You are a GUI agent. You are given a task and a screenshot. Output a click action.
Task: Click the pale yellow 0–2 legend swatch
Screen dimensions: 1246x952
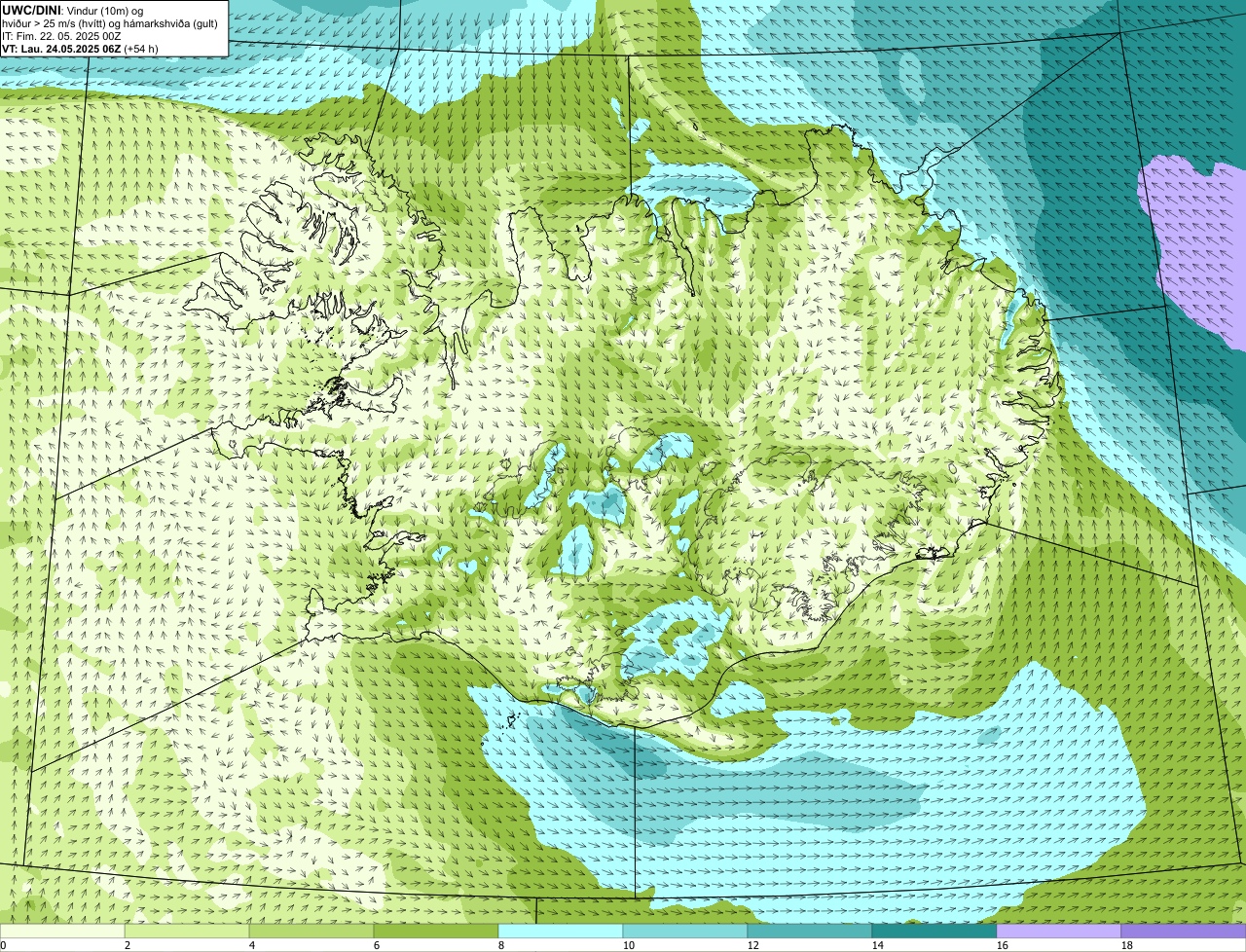tap(62, 931)
